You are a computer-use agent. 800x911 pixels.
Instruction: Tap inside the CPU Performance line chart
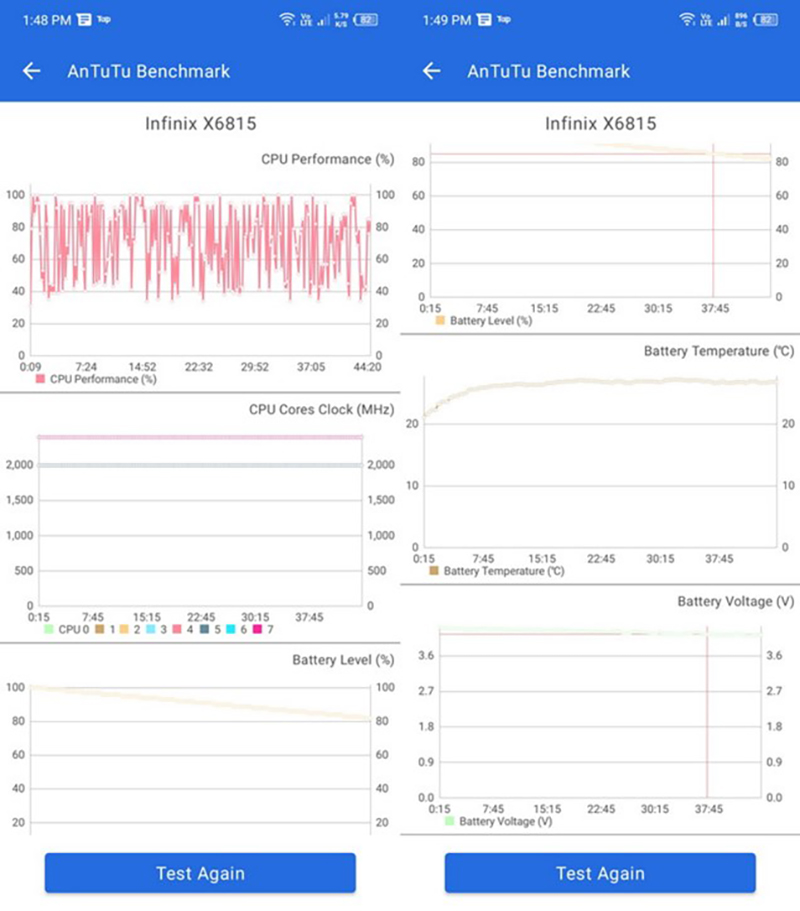(200, 270)
